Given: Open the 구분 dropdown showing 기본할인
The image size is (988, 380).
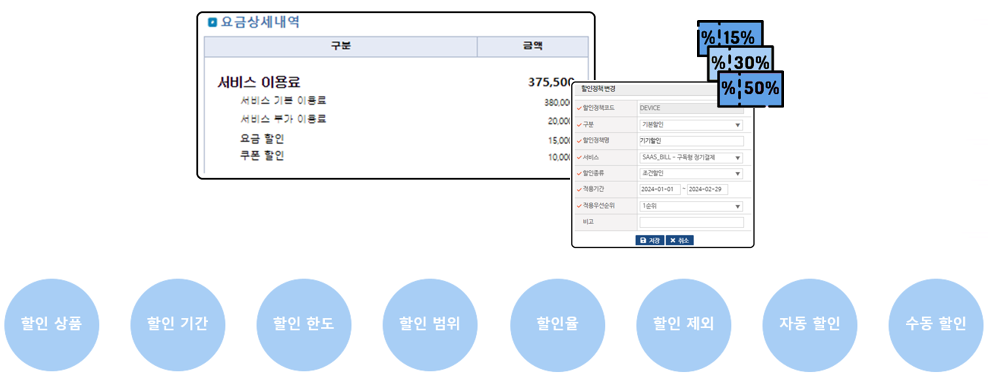Looking at the screenshot, I should click(691, 125).
